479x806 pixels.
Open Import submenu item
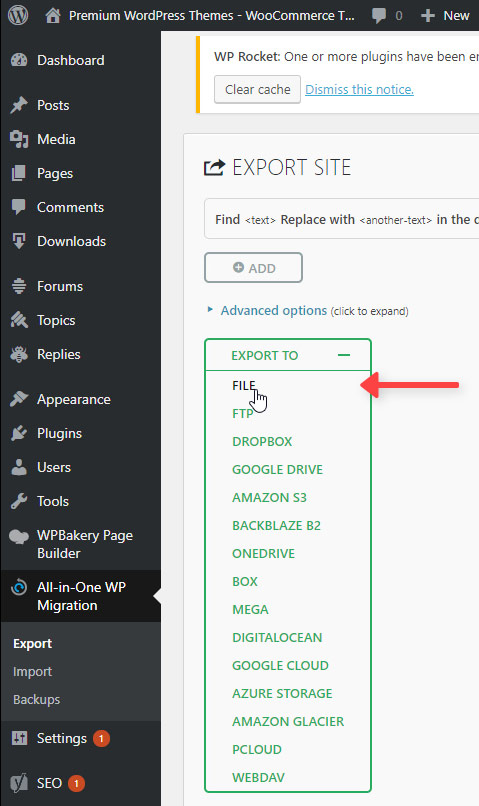pyautogui.click(x=32, y=671)
